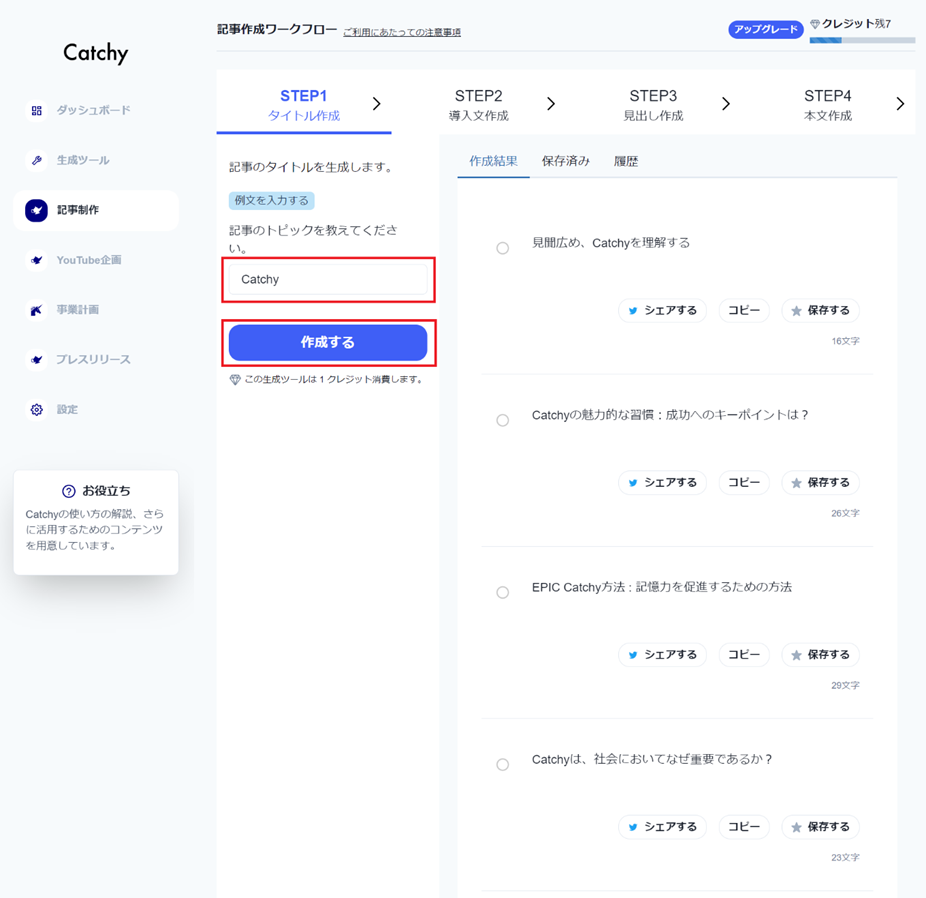926x898 pixels.
Task: Select radio button for EPIC Catchy方法 title
Action: pos(503,592)
